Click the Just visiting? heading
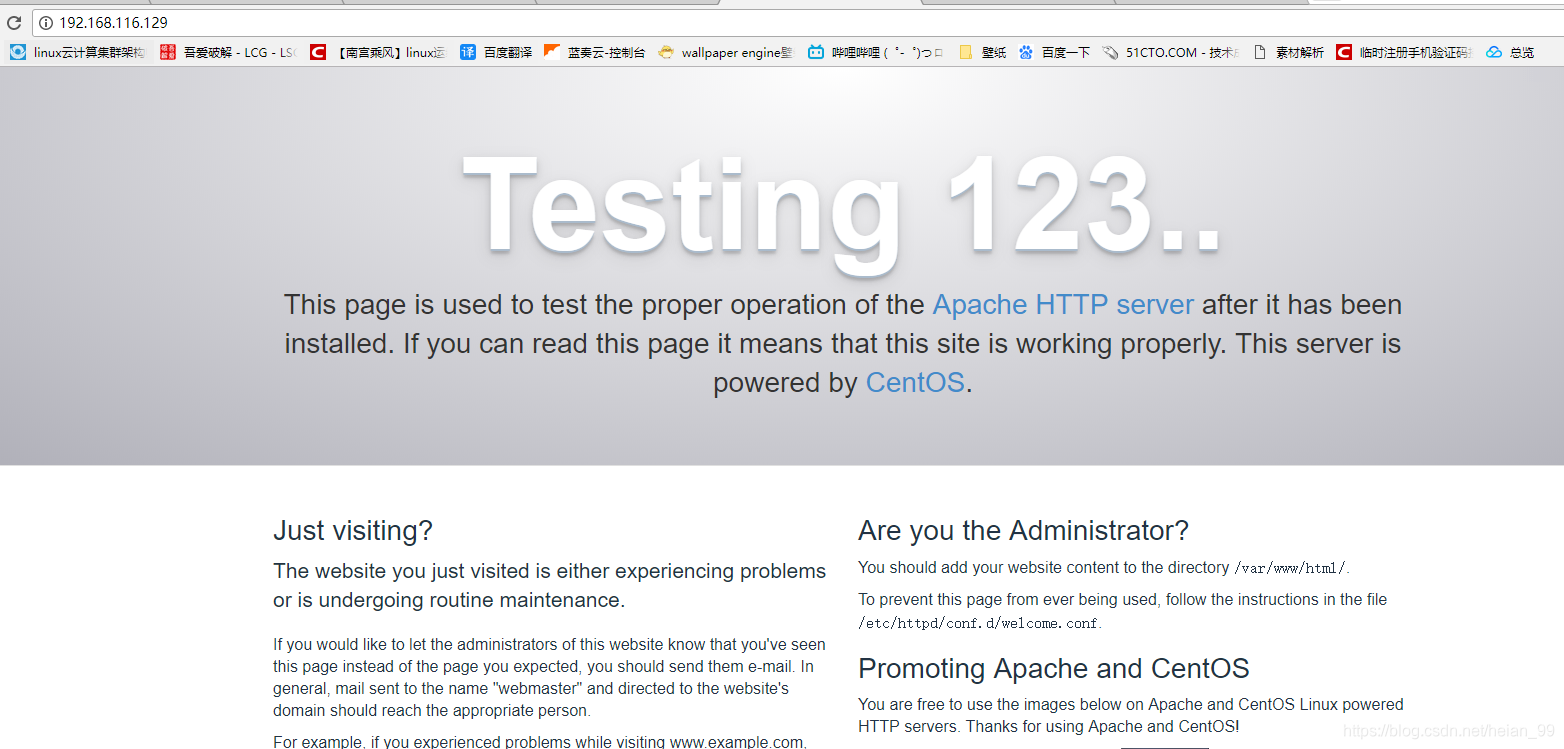Viewport: 1564px width, 749px height. point(353,530)
